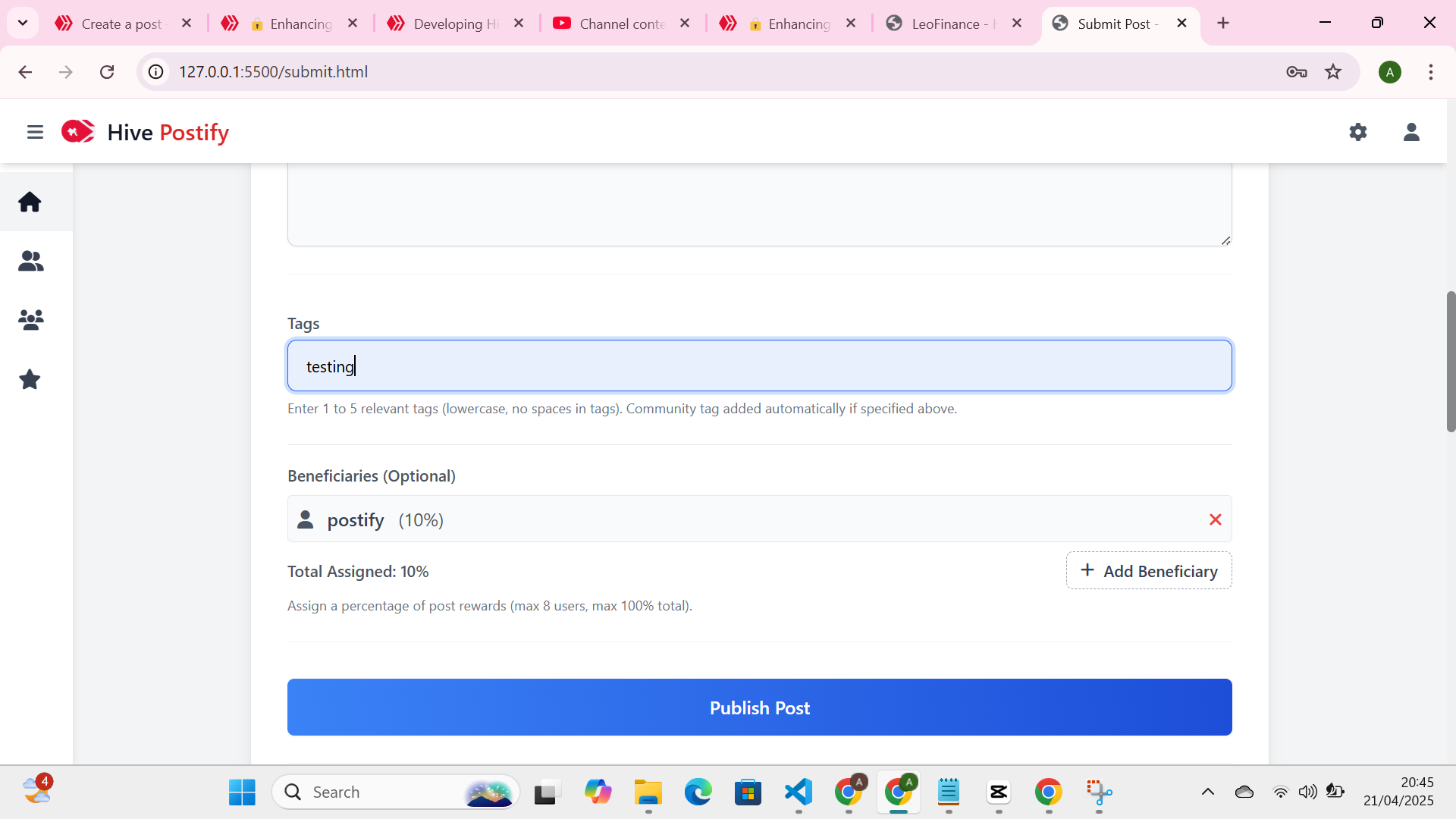Expand the tab search dropdown arrow
This screenshot has width=1456, height=819.
23,23
